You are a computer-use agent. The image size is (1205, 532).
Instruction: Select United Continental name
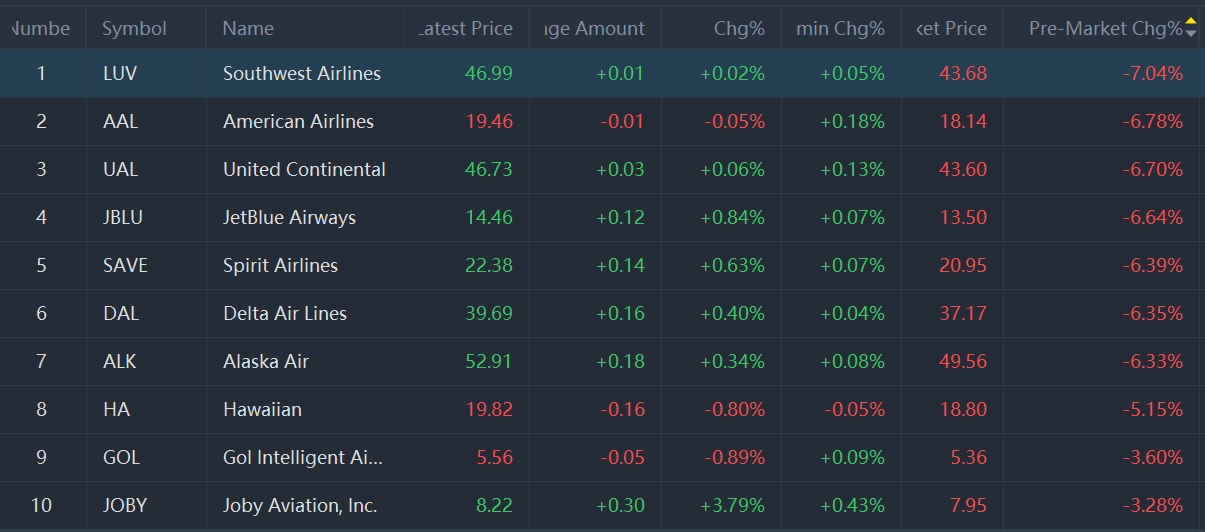tap(304, 169)
